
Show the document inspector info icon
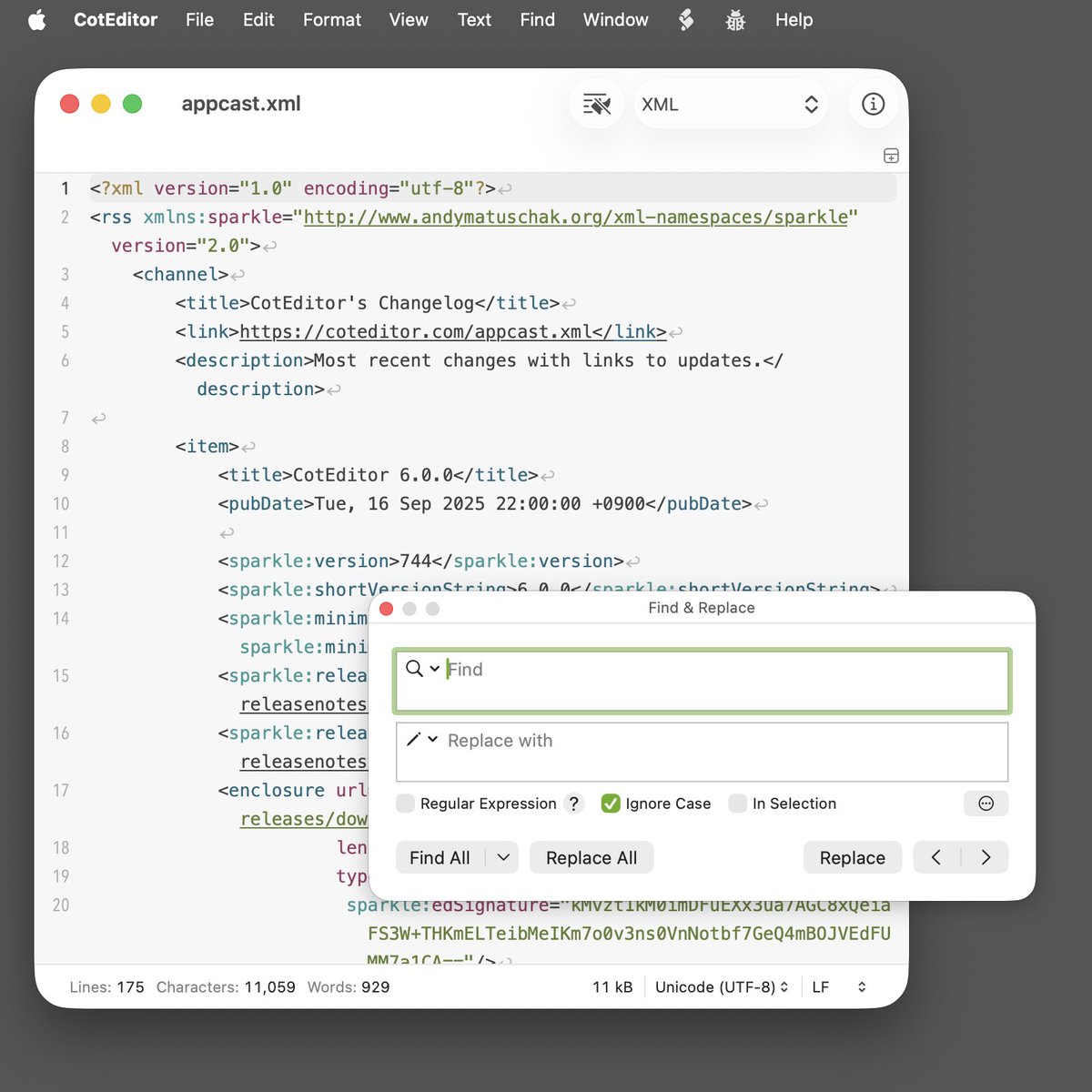[873, 105]
